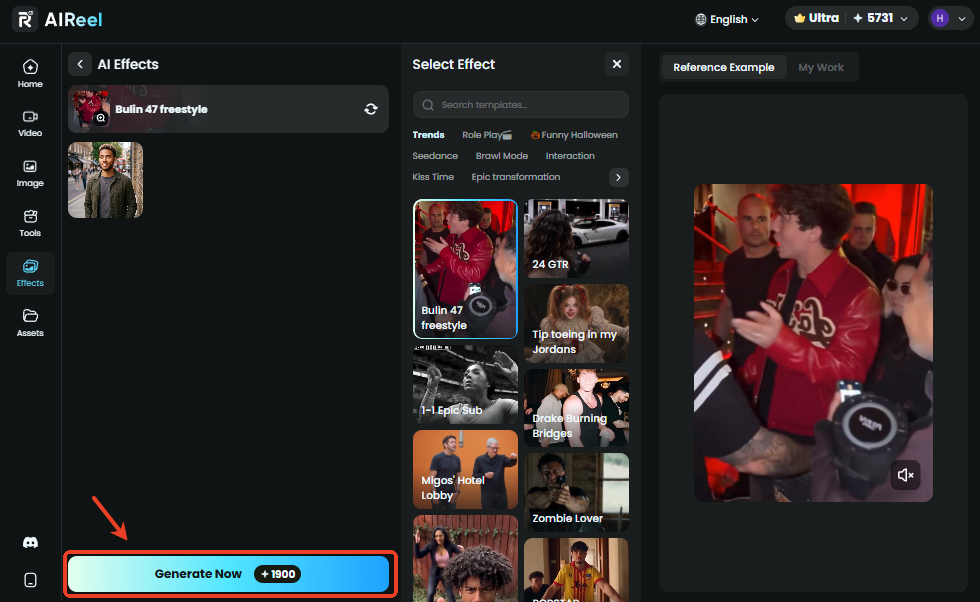Image resolution: width=980 pixels, height=602 pixels.
Task: Switch to the Reference Example tab
Action: point(724,67)
